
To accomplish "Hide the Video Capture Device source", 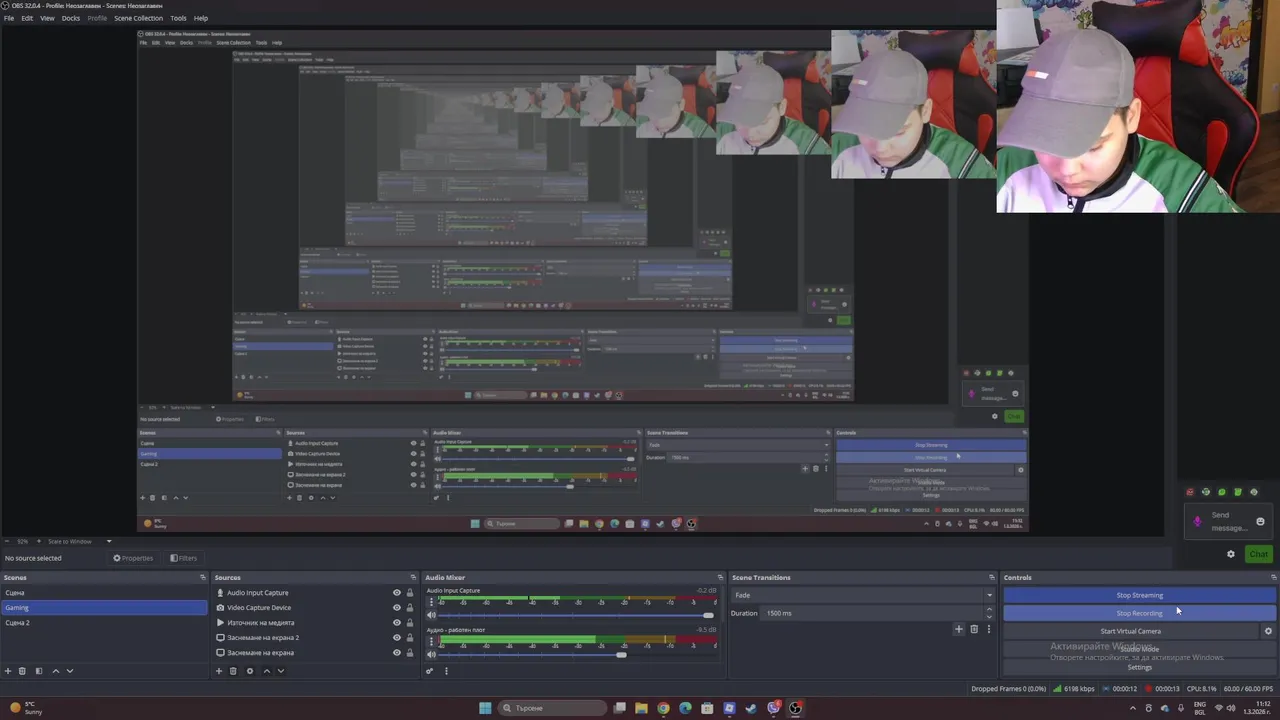I will click(397, 608).
